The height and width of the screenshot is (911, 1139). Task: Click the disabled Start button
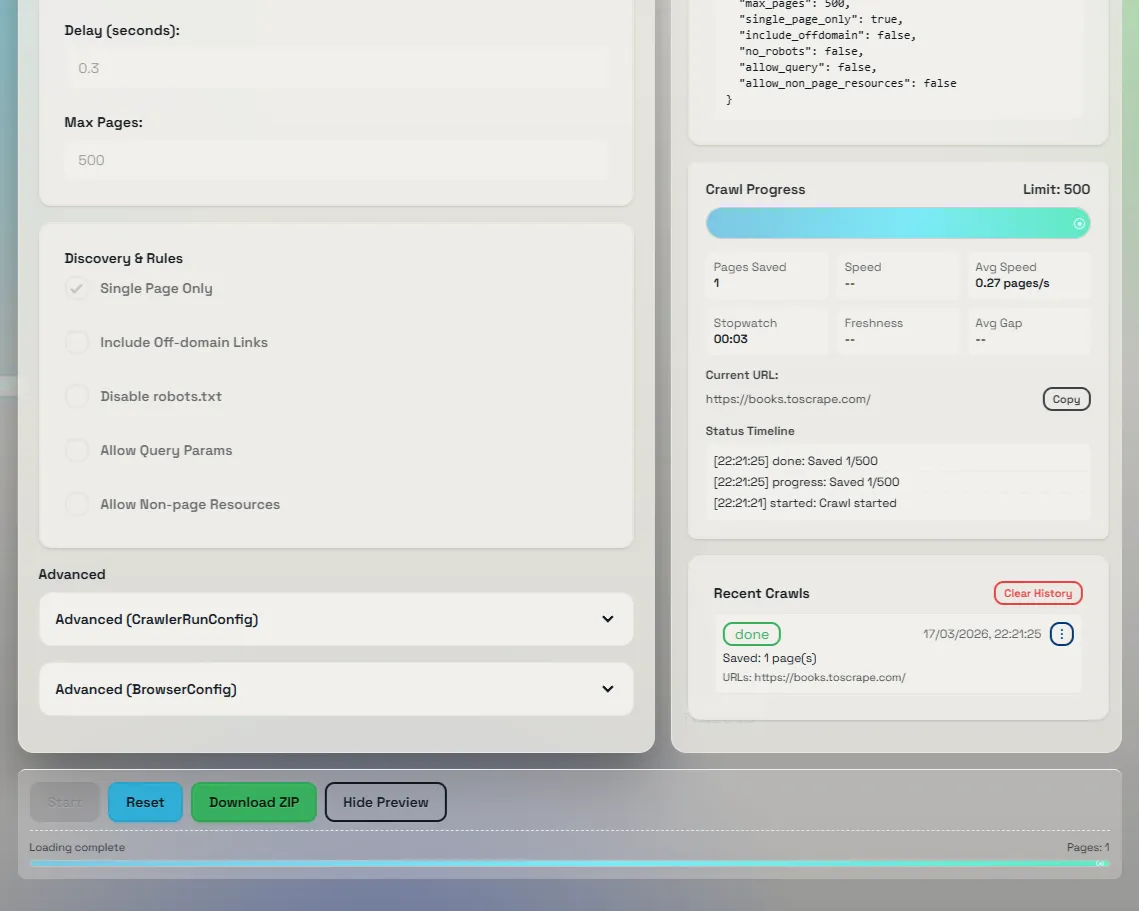(65, 802)
